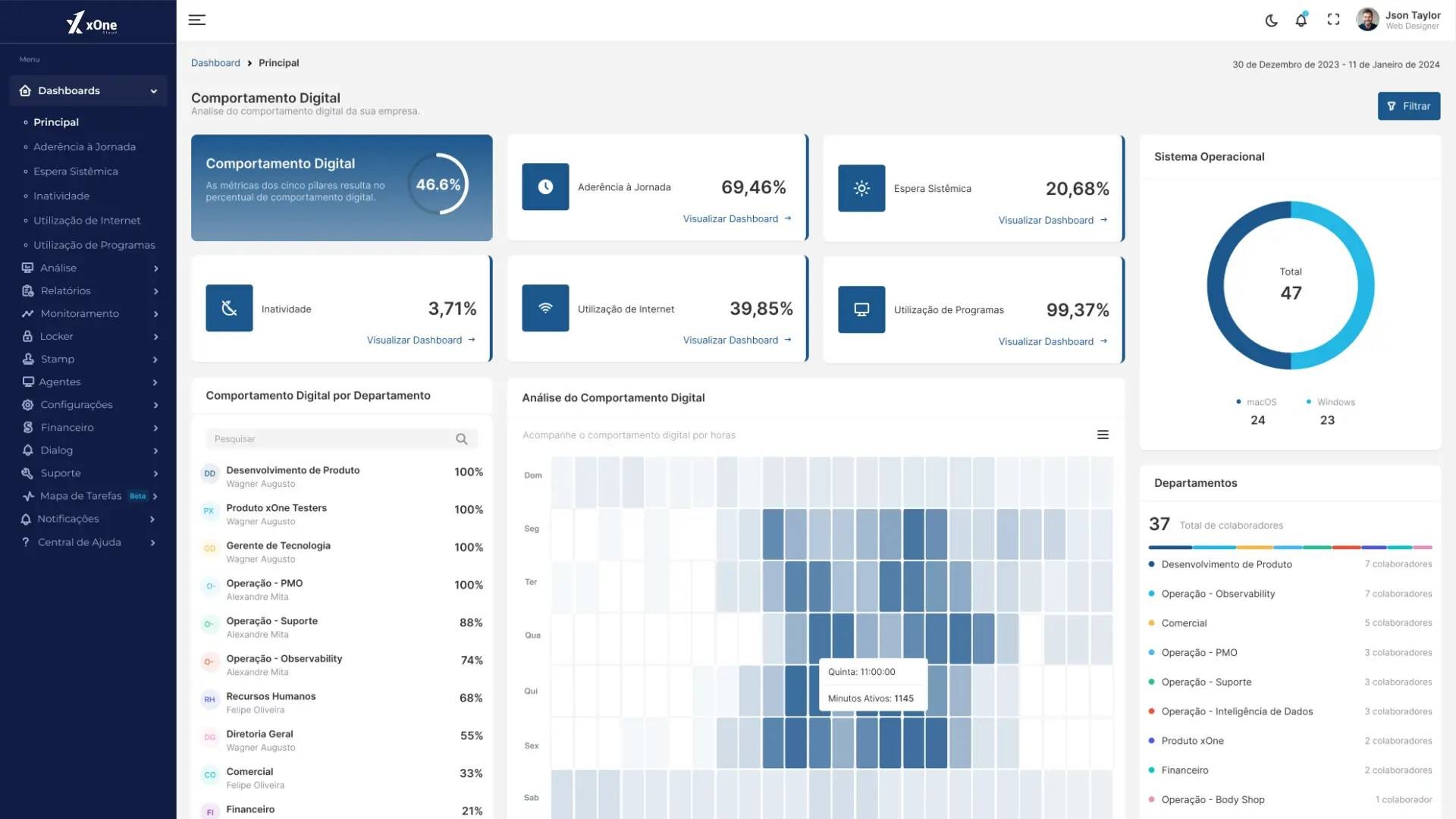This screenshot has width=1456, height=819.
Task: Click the Utilização de Internet wifi icon
Action: [x=545, y=308]
